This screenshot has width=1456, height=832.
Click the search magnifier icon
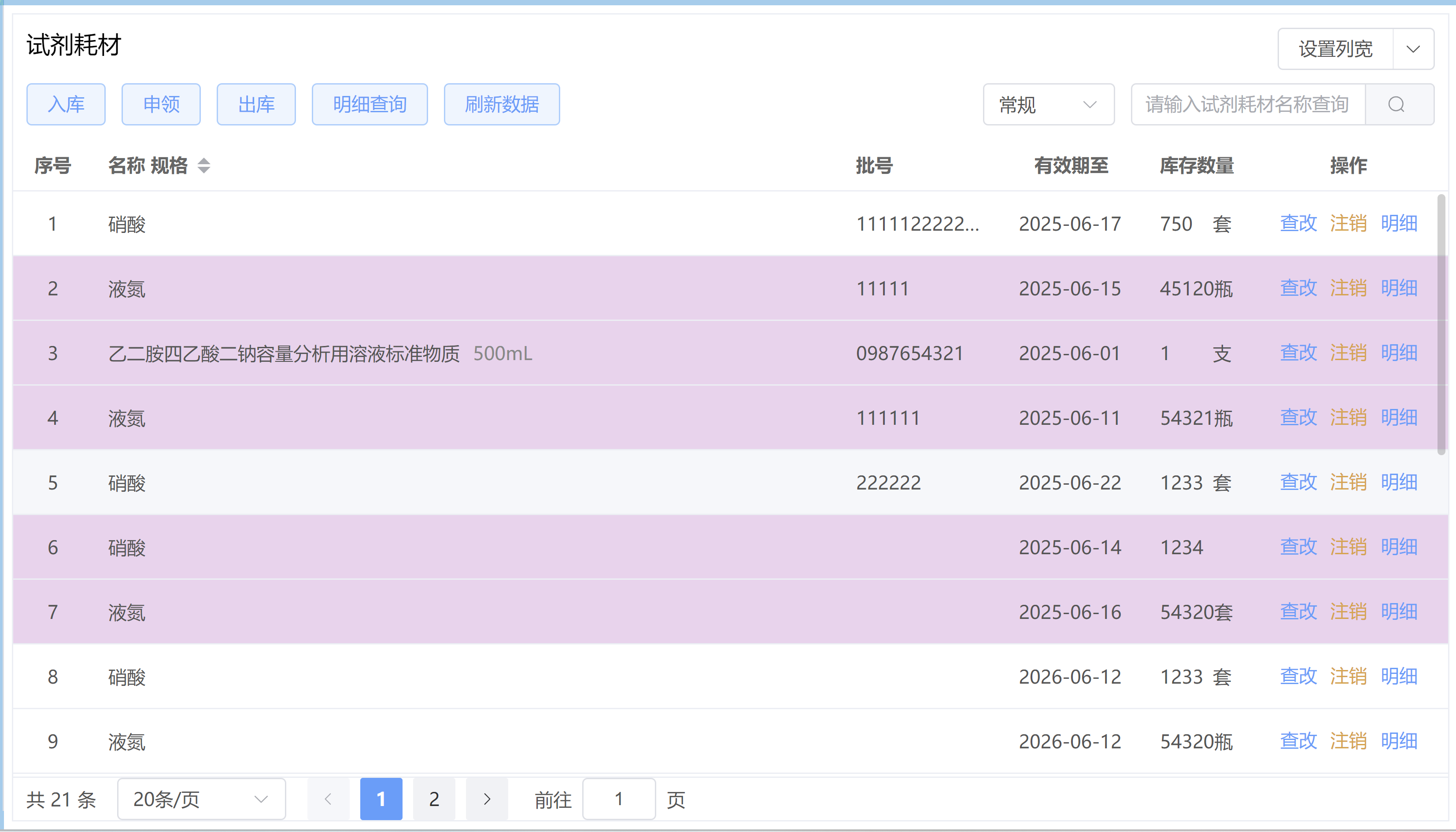point(1397,105)
